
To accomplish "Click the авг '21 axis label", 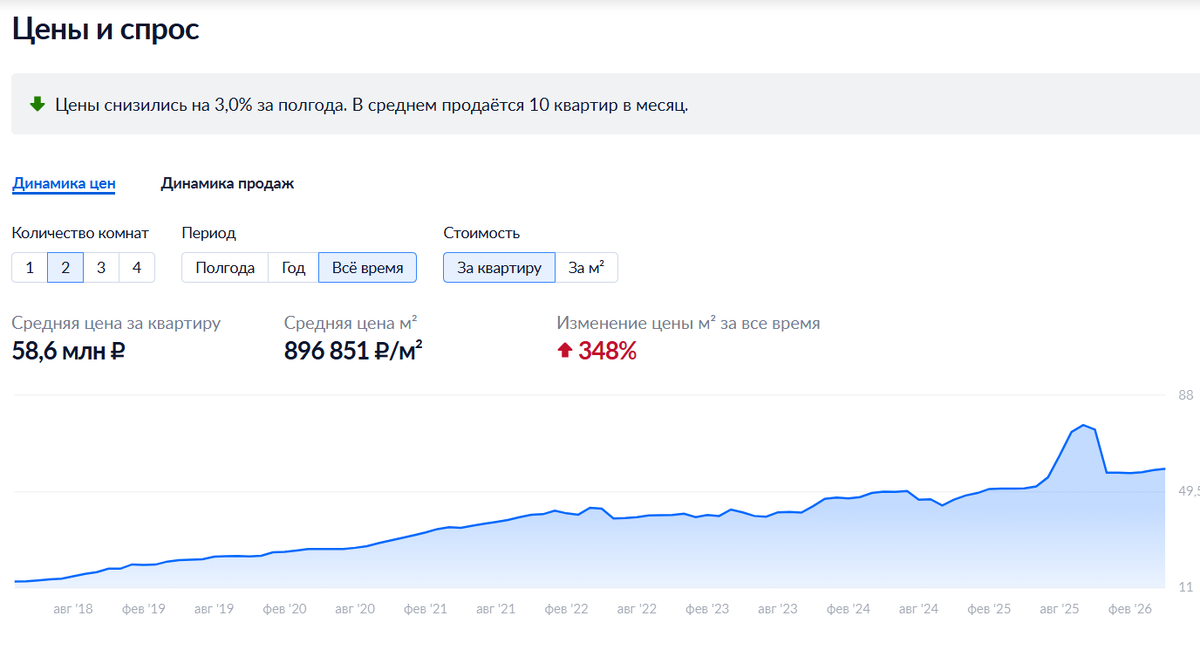I will pyautogui.click(x=496, y=608).
